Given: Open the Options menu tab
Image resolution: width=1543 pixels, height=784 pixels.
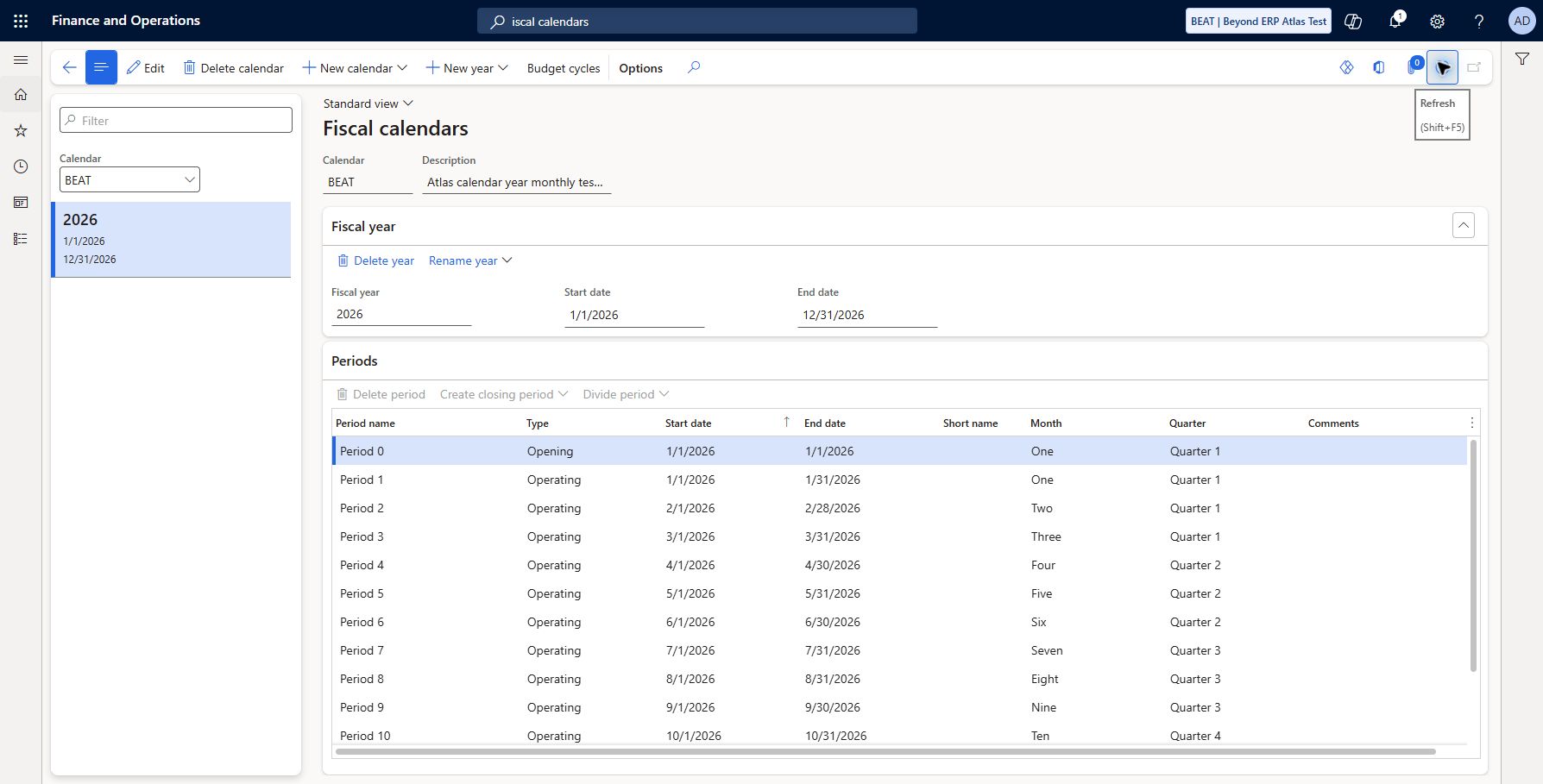Looking at the screenshot, I should tap(640, 68).
